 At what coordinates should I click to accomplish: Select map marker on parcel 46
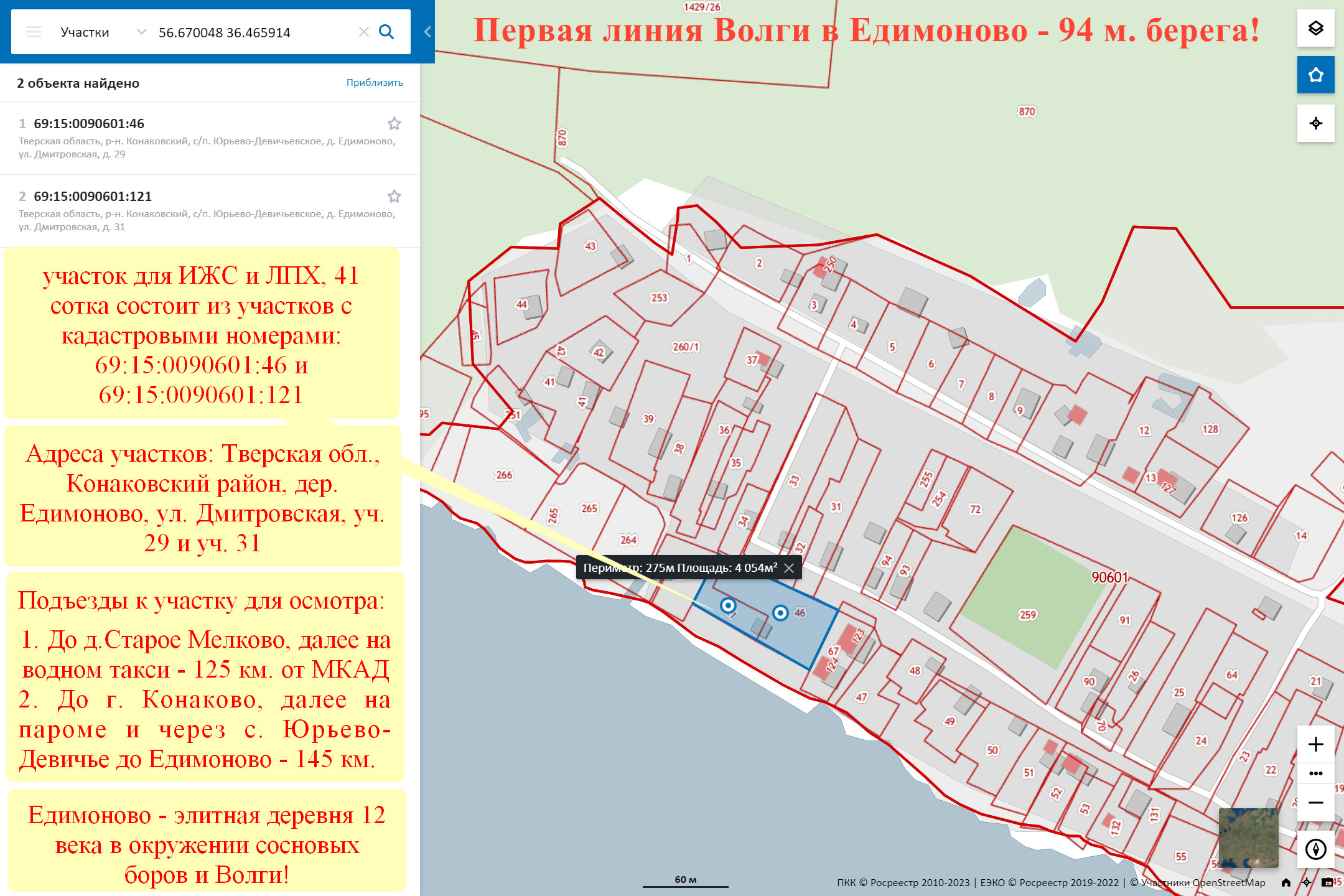click(780, 613)
